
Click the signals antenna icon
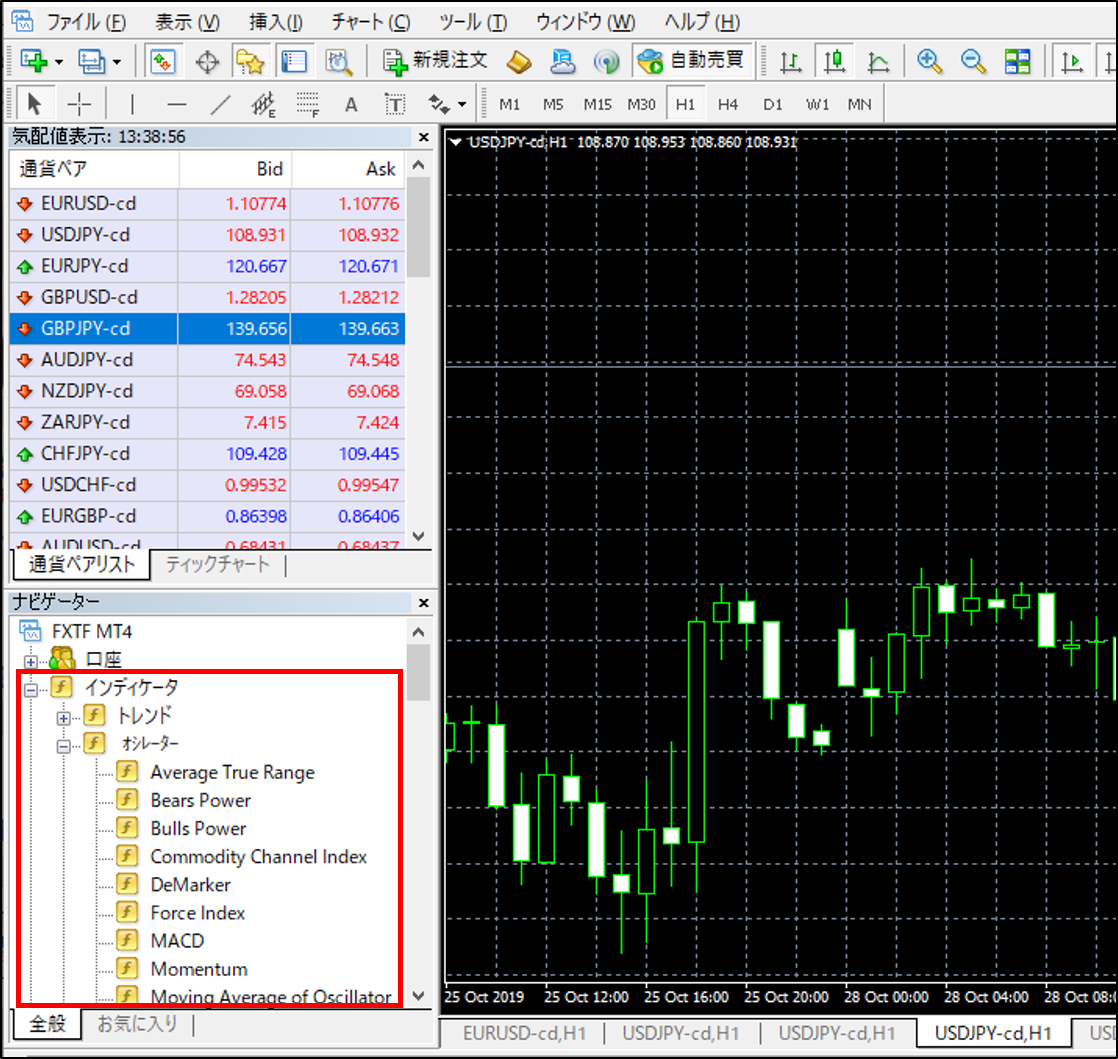(606, 62)
